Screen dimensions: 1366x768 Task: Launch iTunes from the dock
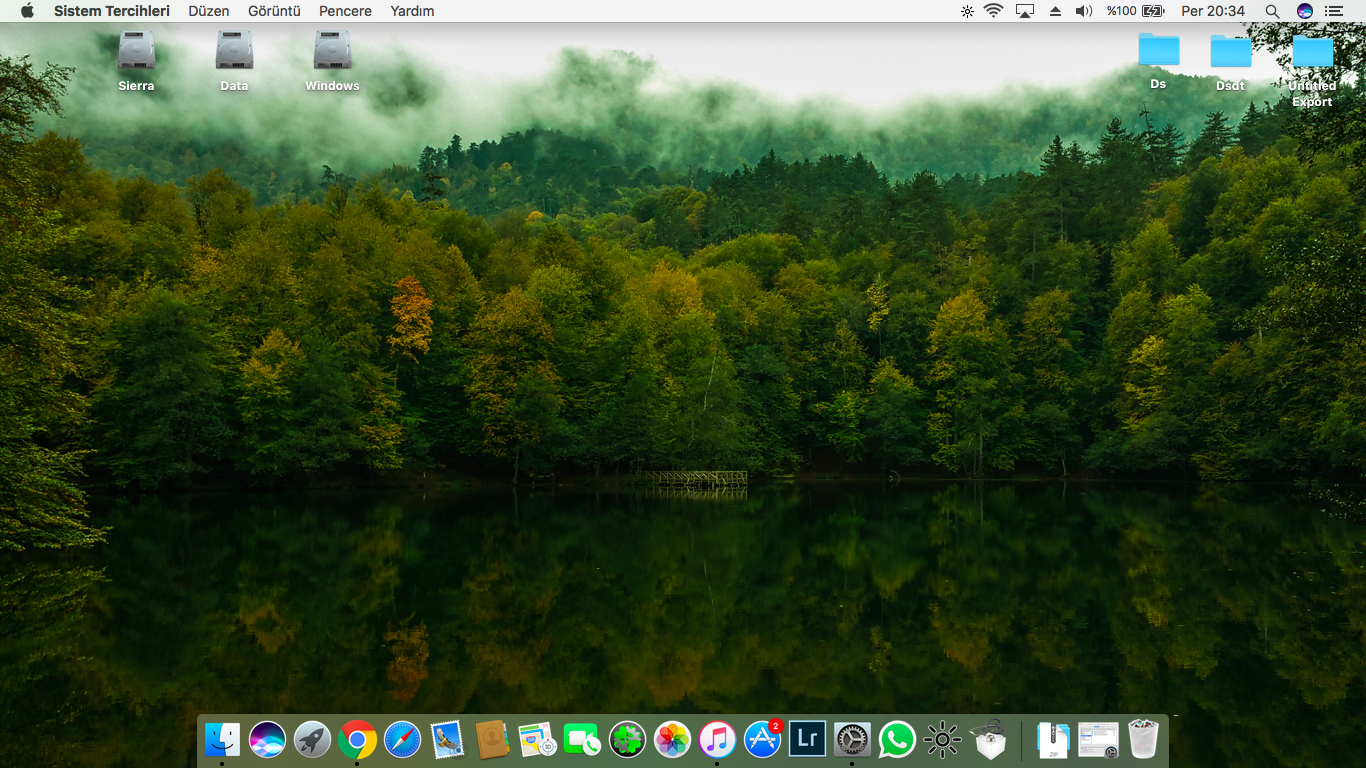(x=717, y=740)
